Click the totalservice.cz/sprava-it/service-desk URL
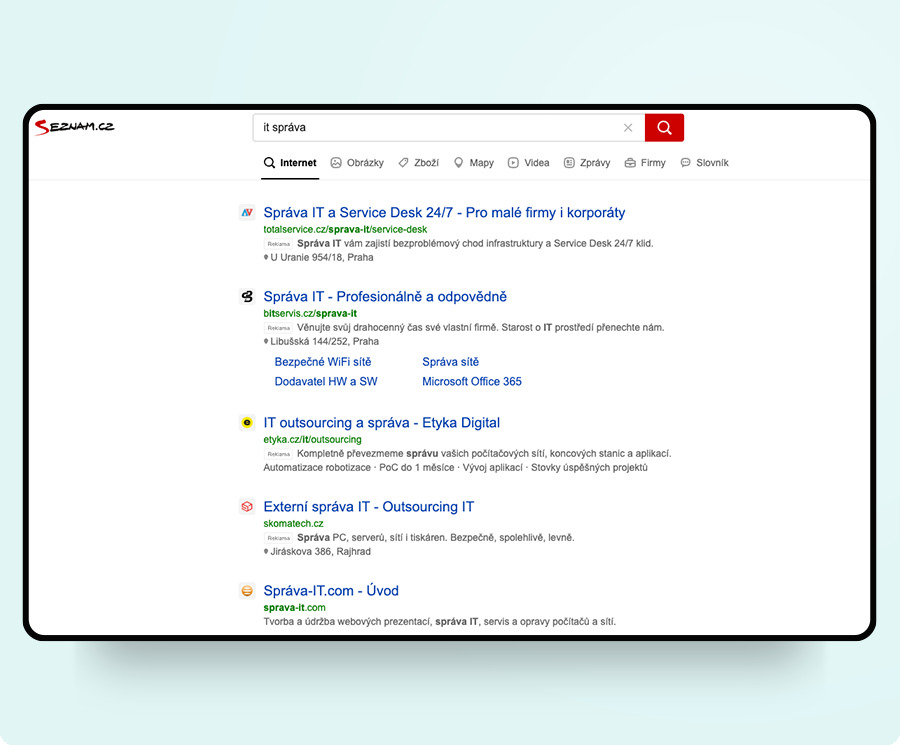 pyautogui.click(x=345, y=230)
